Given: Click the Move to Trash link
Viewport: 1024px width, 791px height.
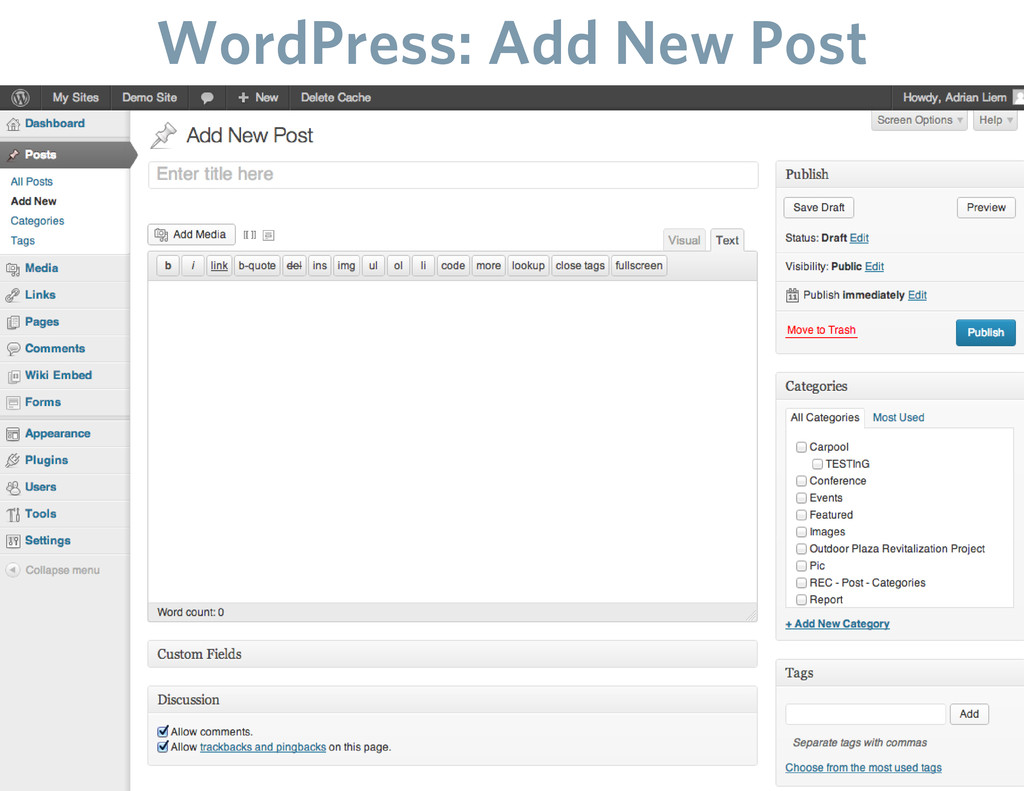Looking at the screenshot, I should click(x=821, y=330).
